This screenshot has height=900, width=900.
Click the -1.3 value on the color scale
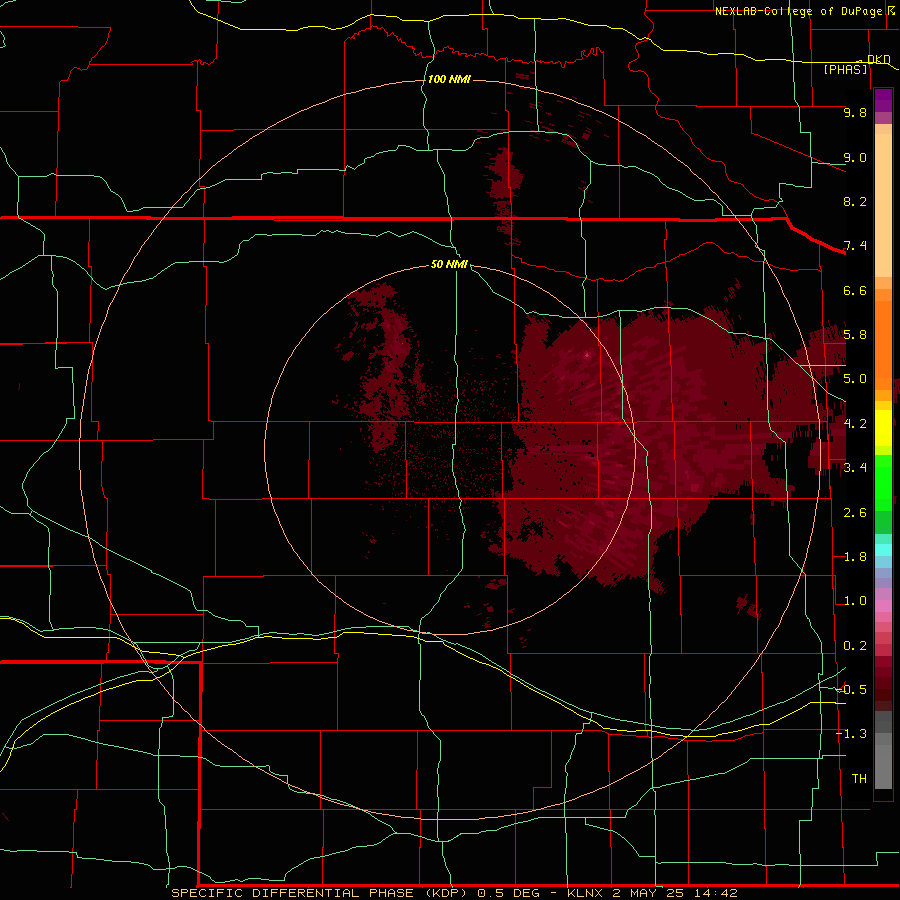pos(852,734)
